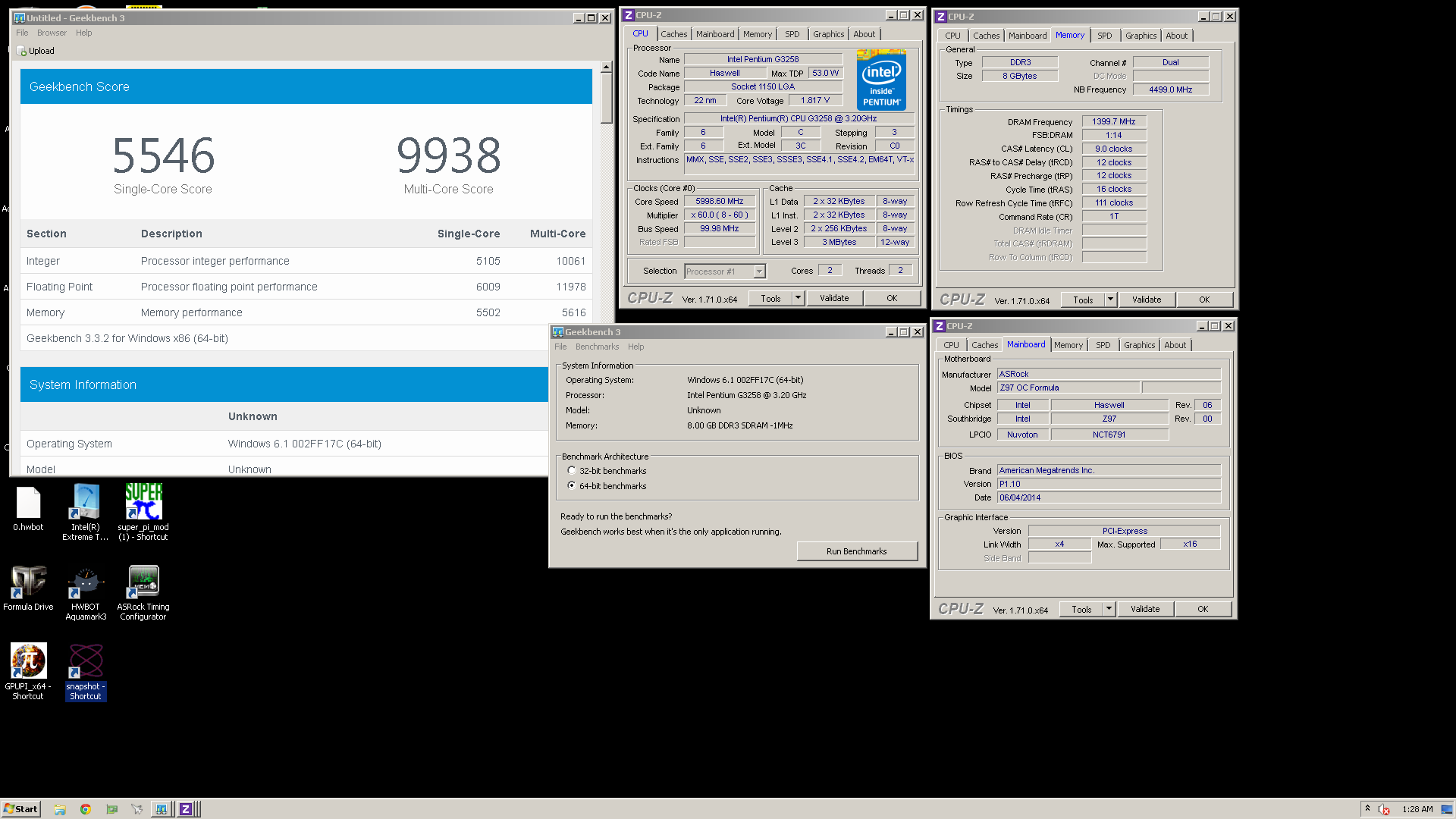
Task: Click Geekbench 3 small window title icon
Action: click(558, 332)
